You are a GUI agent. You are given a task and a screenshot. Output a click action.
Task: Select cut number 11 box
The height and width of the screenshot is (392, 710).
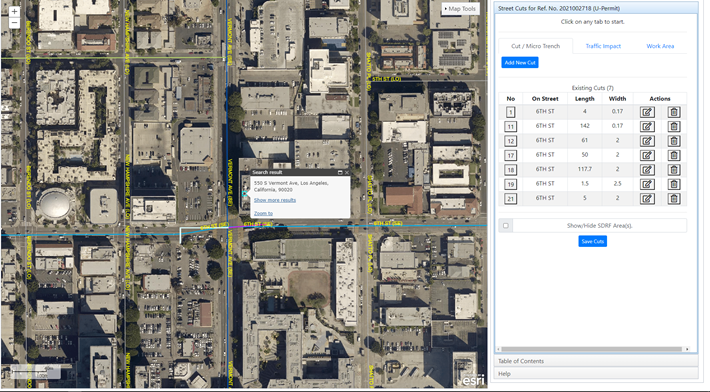[x=510, y=126]
